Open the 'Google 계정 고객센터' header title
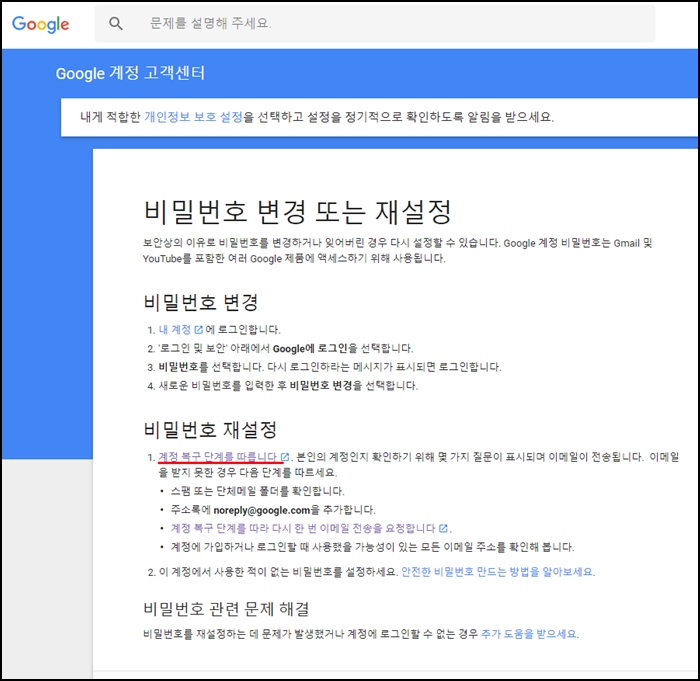 point(130,73)
